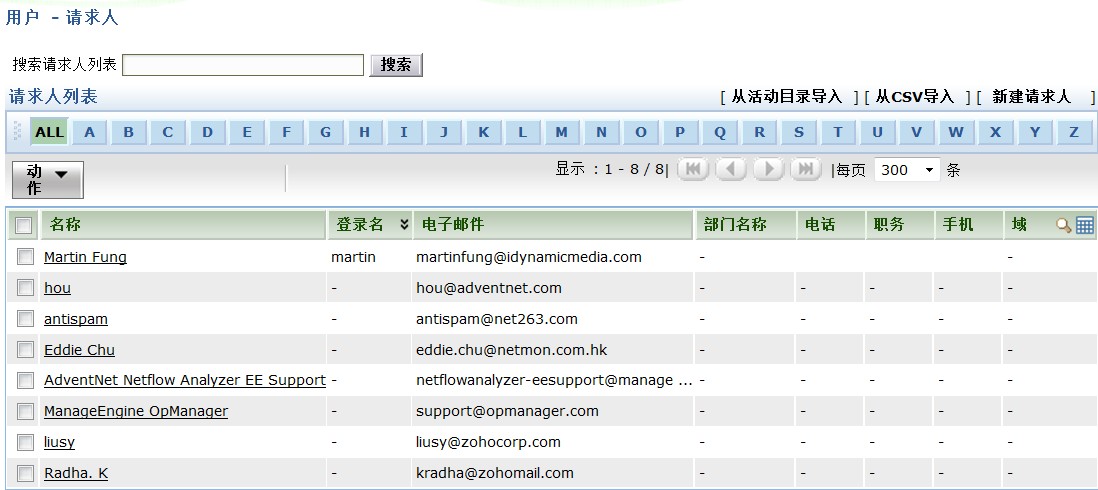Open the liusy requester link

click(60, 442)
